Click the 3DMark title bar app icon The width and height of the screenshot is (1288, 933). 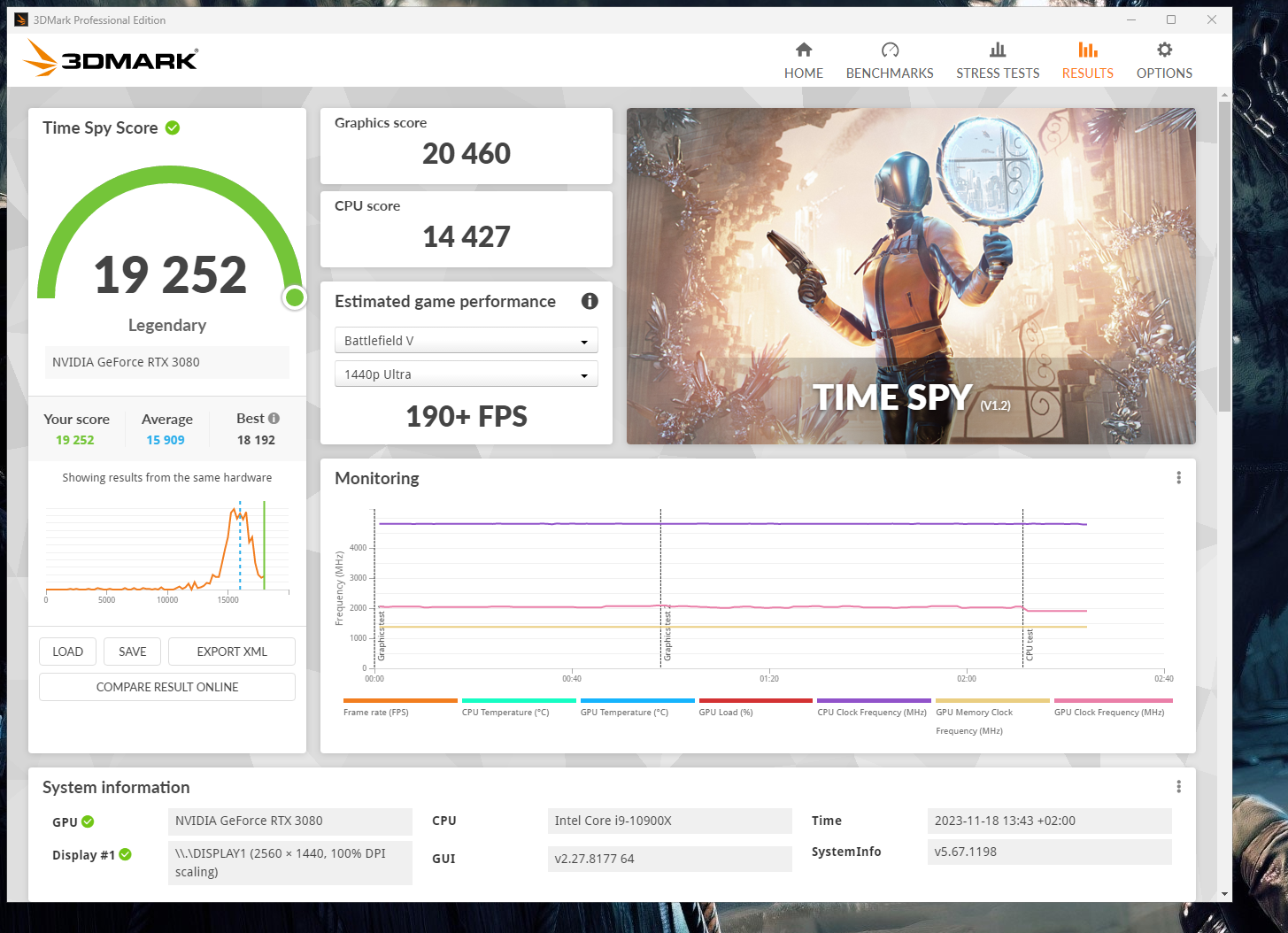click(x=21, y=19)
